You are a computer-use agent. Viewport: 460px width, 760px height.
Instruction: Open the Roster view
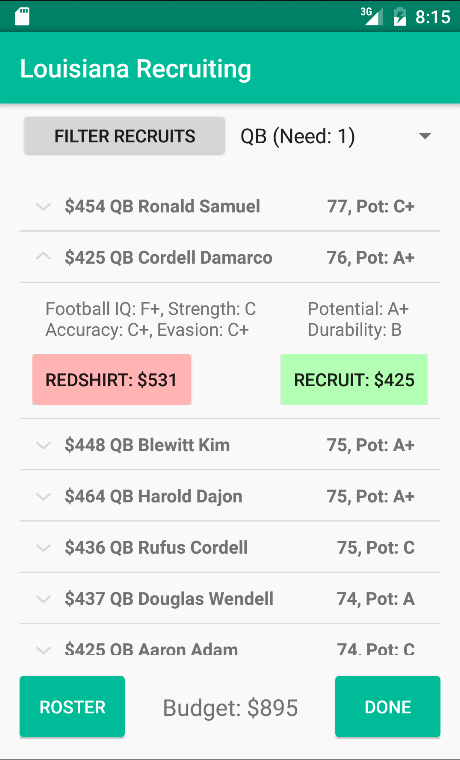[x=72, y=707]
